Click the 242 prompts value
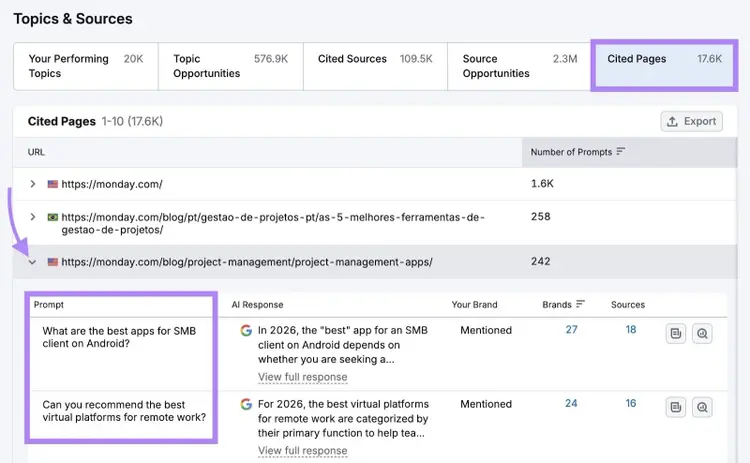 540,262
